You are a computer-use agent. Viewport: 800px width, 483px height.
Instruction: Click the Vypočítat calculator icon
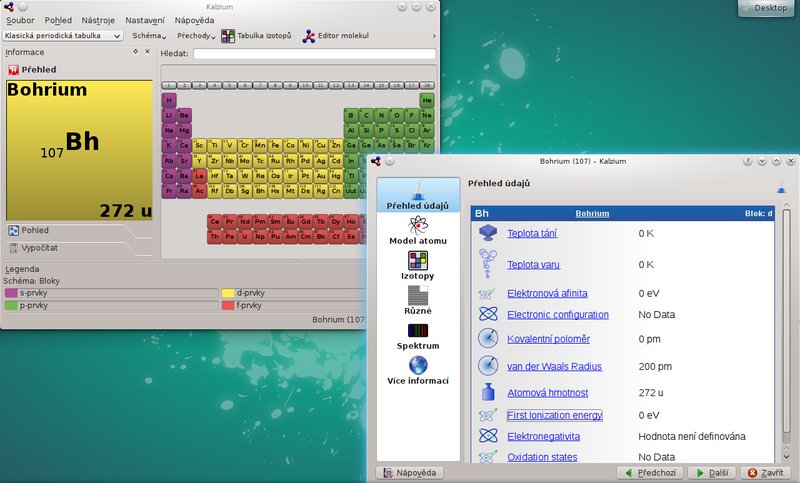coord(13,248)
